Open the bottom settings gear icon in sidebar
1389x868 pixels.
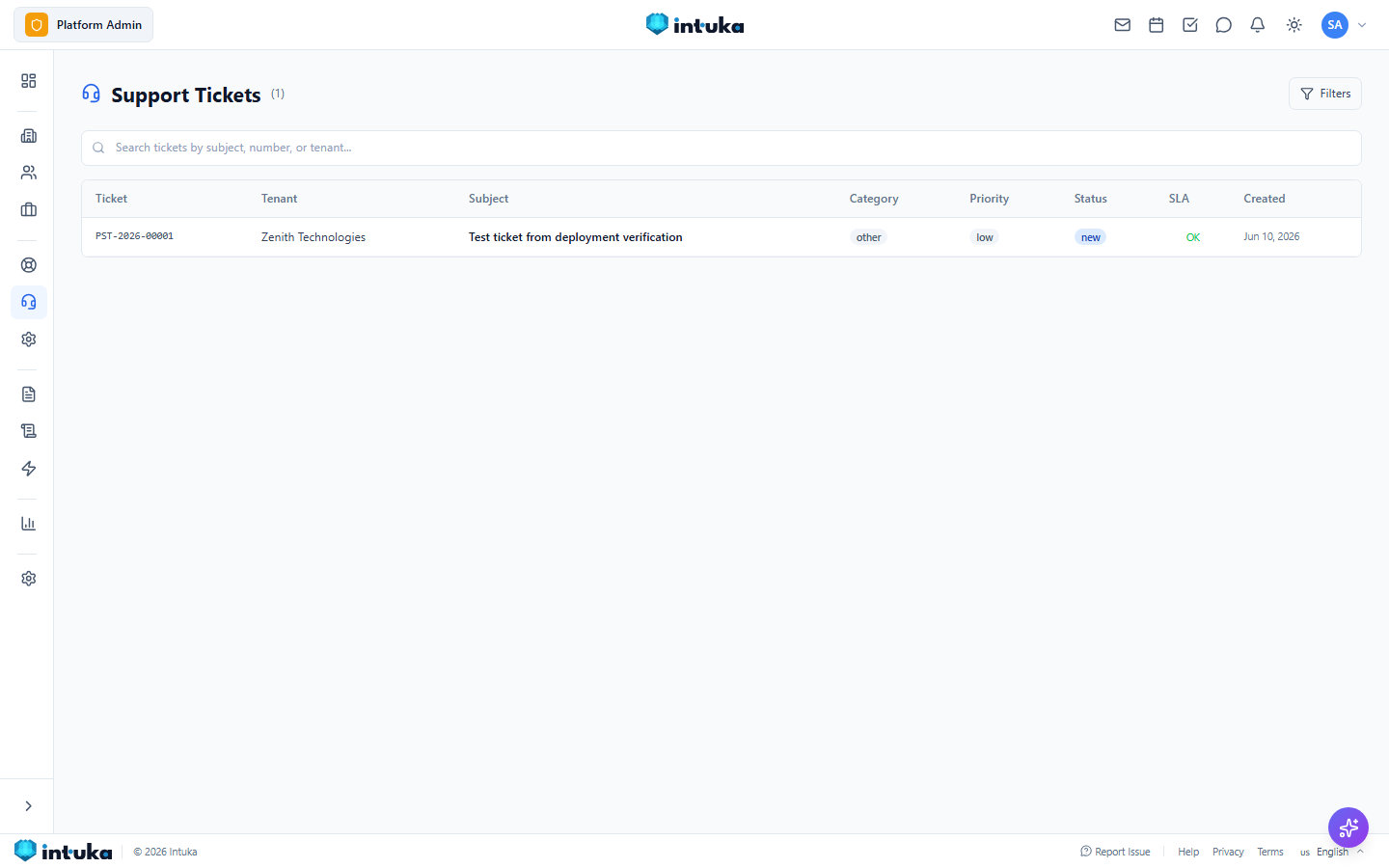tap(29, 579)
